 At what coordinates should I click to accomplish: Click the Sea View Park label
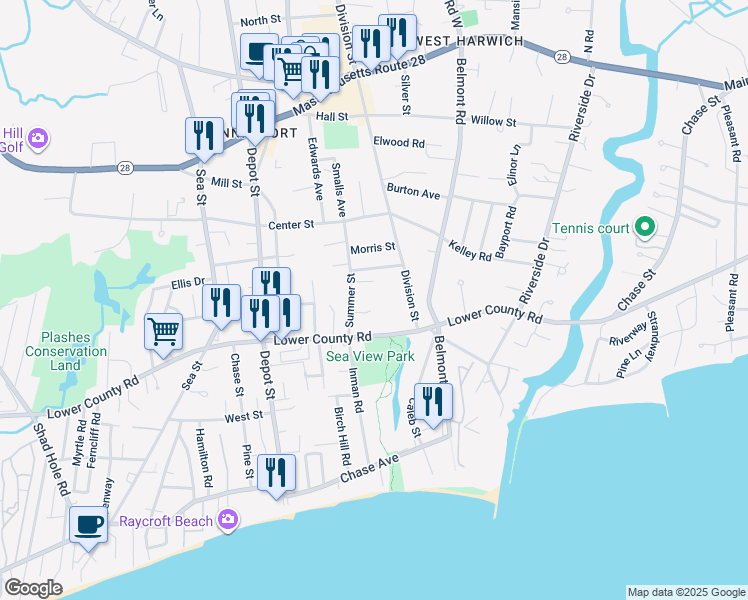pyautogui.click(x=370, y=356)
